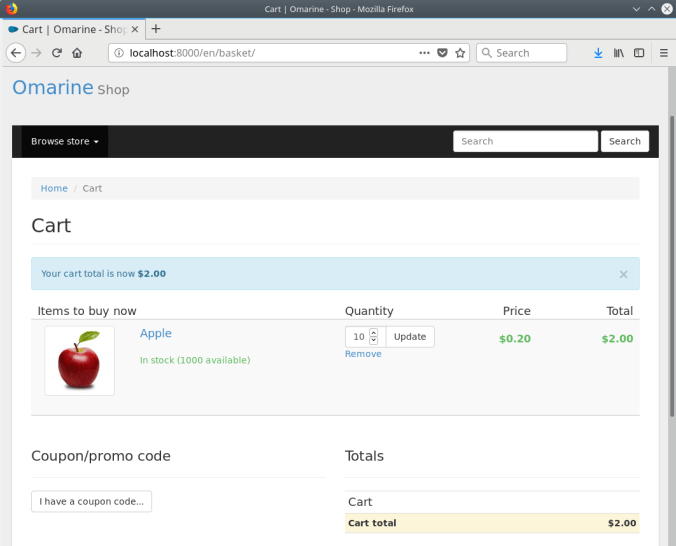The image size is (676, 546).
Task: Bookmark this page with the star icon
Action: (460, 53)
